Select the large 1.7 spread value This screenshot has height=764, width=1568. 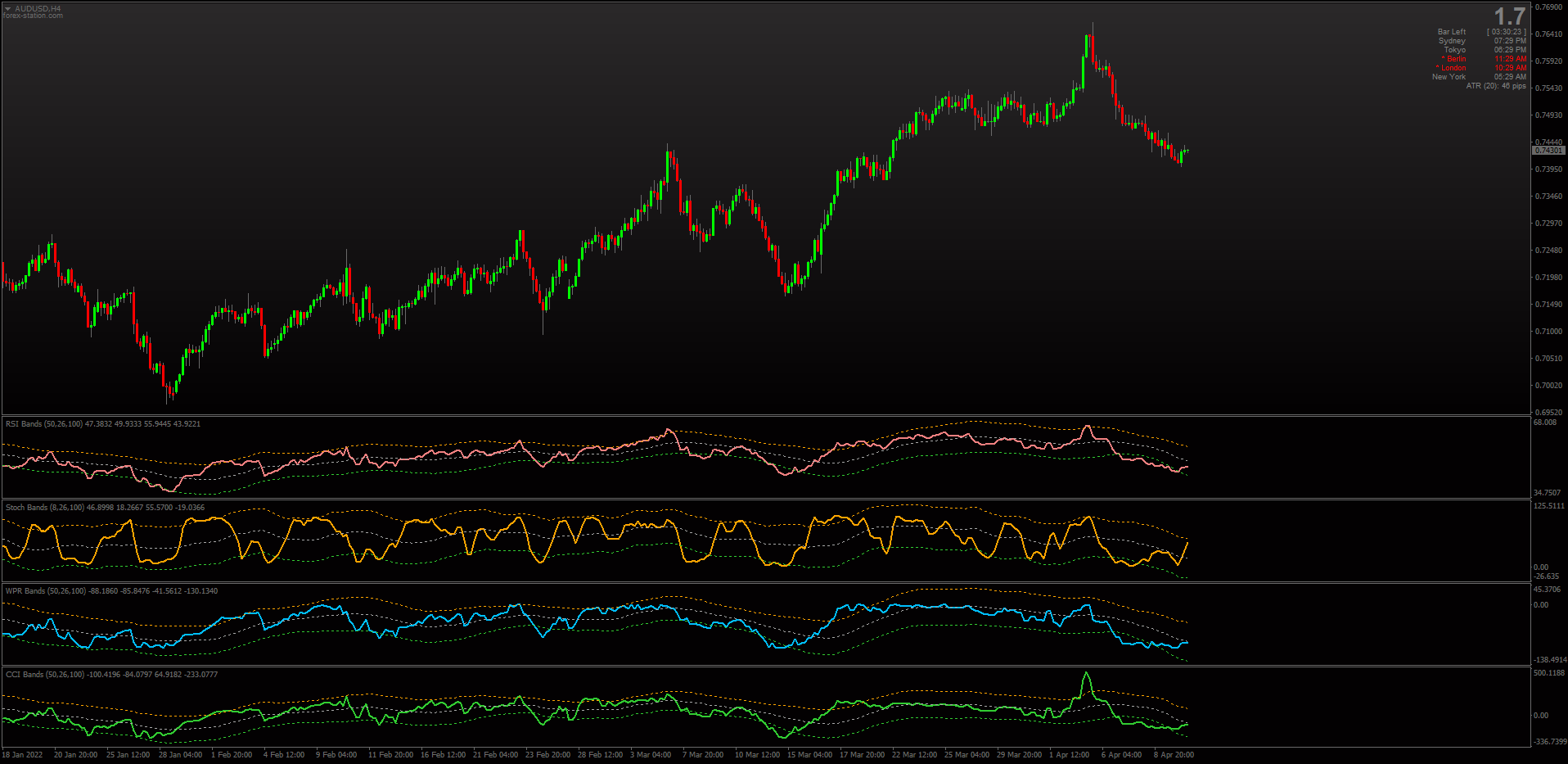click(x=1509, y=16)
